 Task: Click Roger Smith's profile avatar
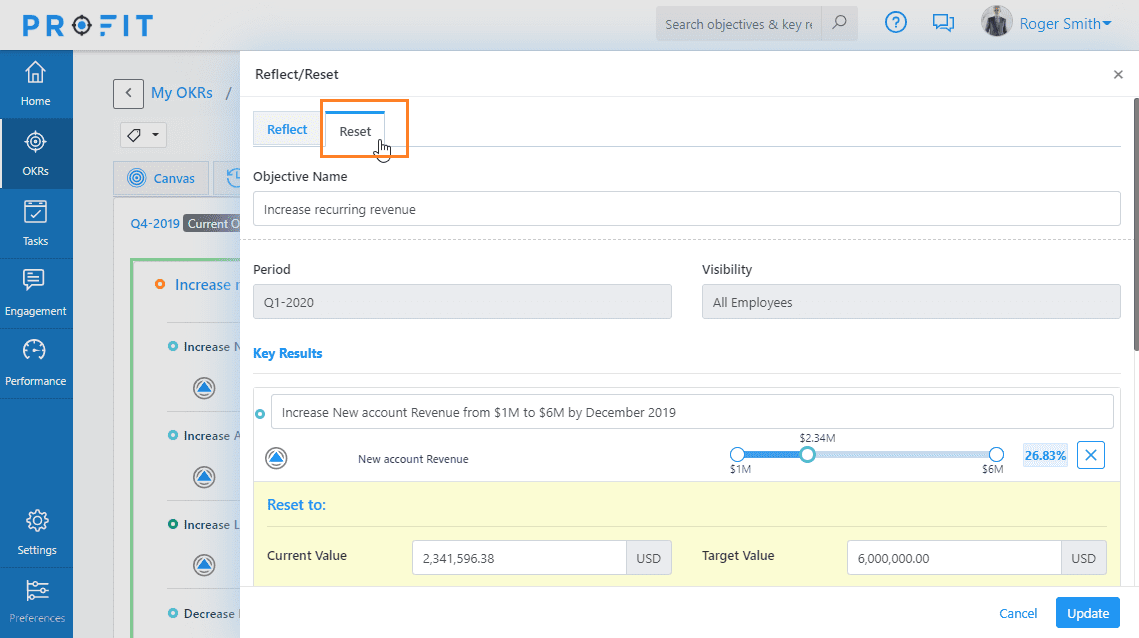click(996, 22)
